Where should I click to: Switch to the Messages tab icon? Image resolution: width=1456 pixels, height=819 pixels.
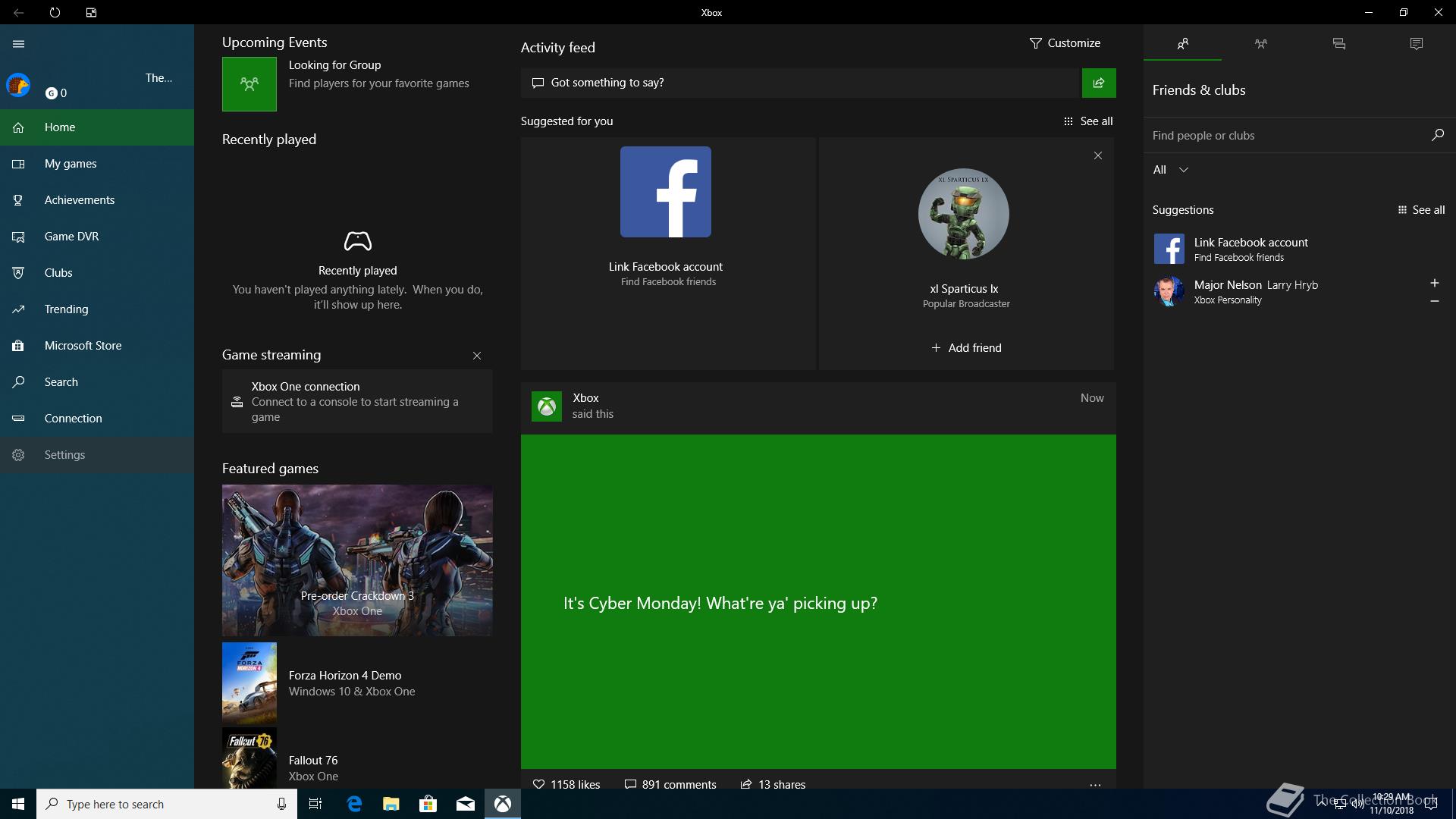tap(1338, 44)
